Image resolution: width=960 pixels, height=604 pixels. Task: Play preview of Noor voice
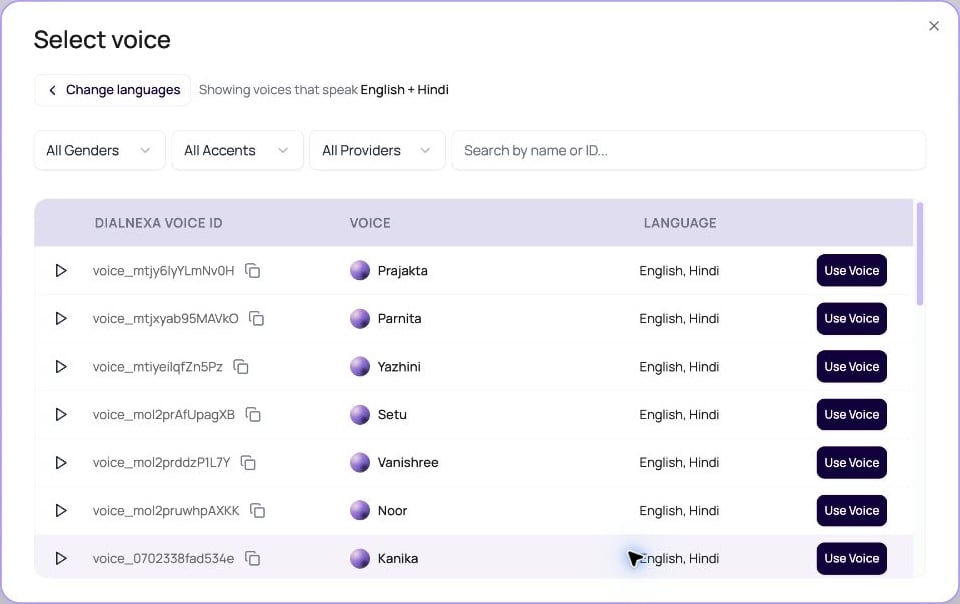tap(61, 510)
